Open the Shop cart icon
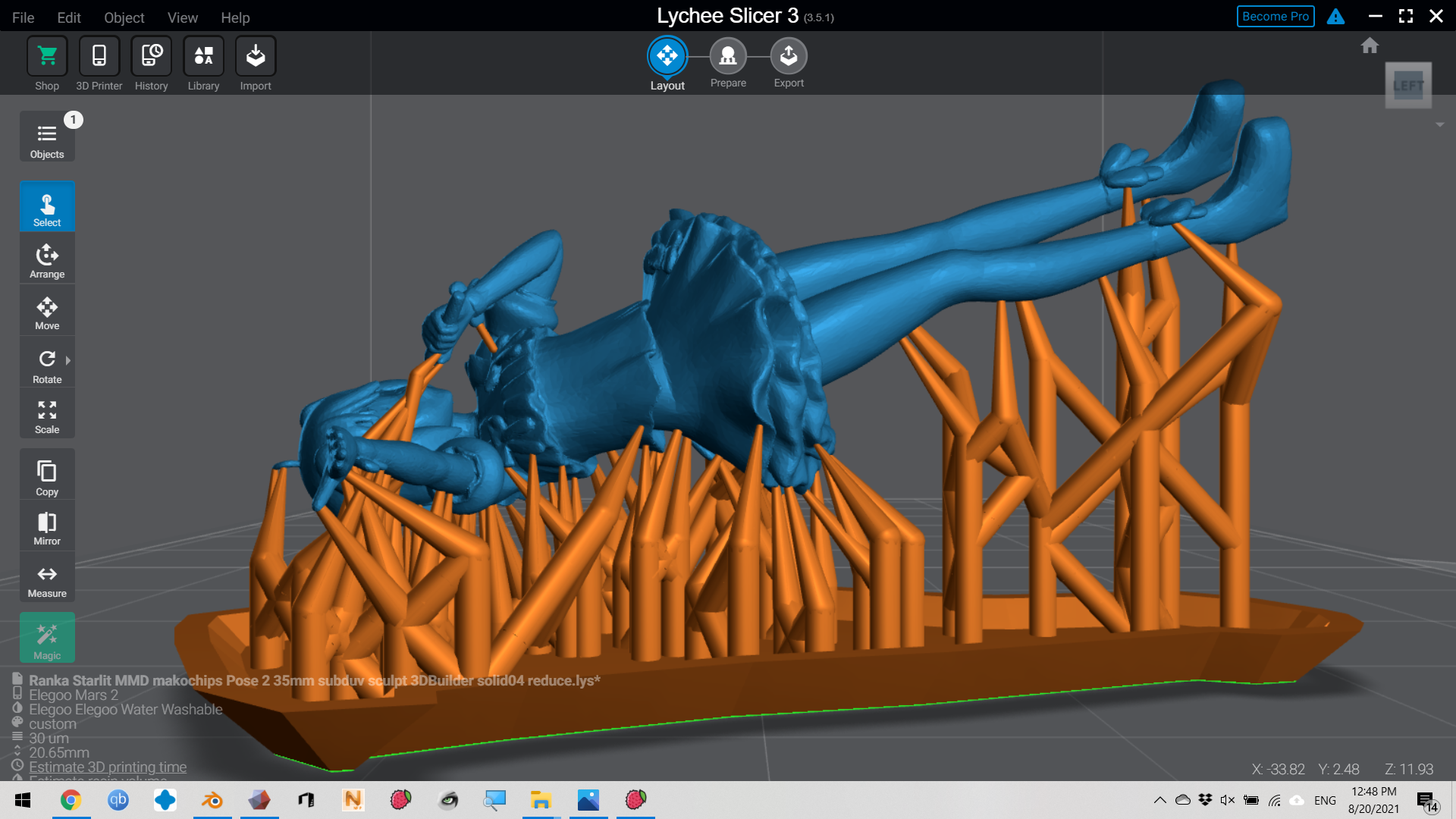 point(47,56)
